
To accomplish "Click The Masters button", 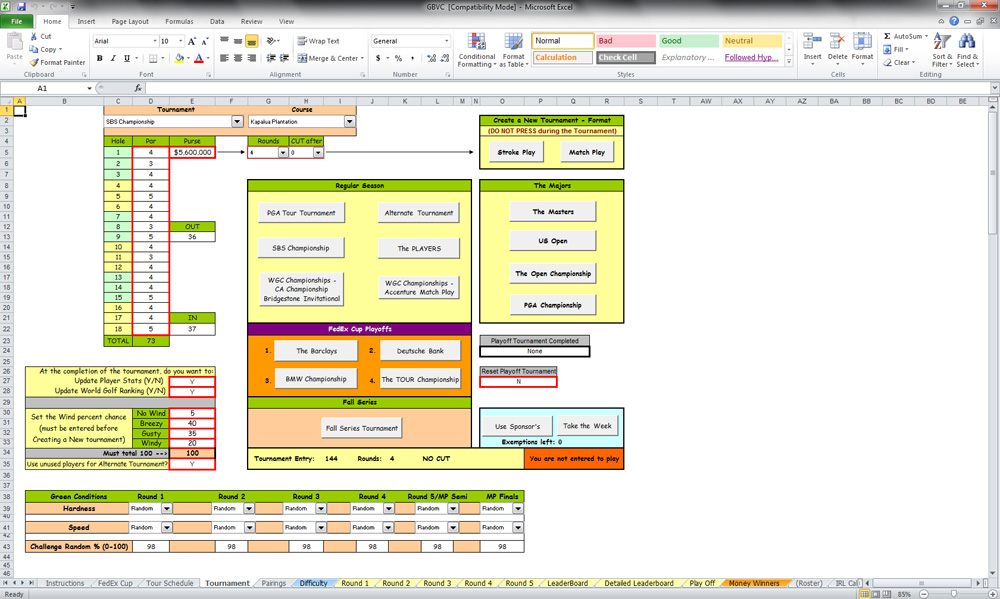I will (x=553, y=211).
